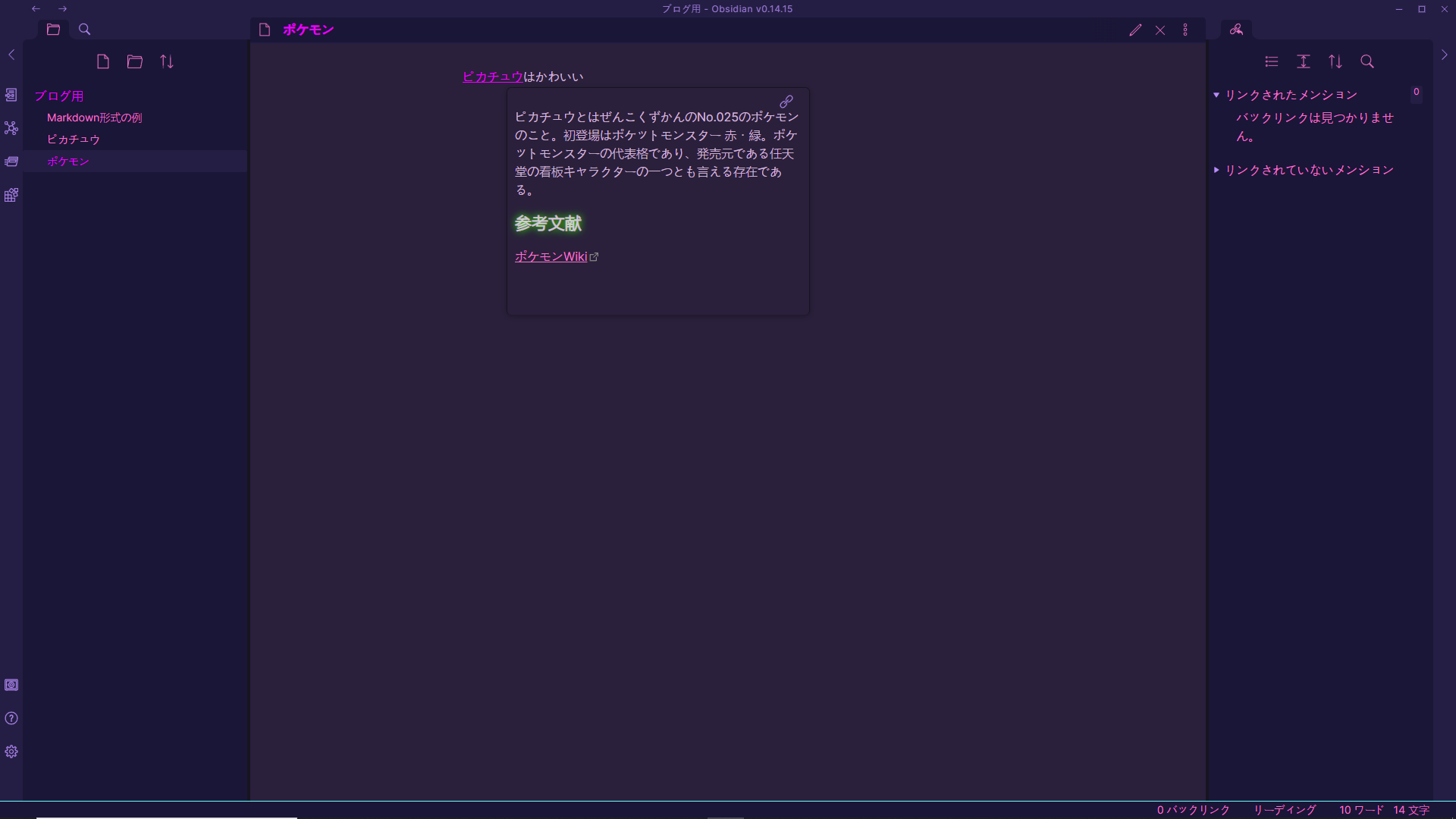Toggle collapse results in backlinks pane
Image resolution: width=1456 pixels, height=819 pixels.
[1272, 61]
